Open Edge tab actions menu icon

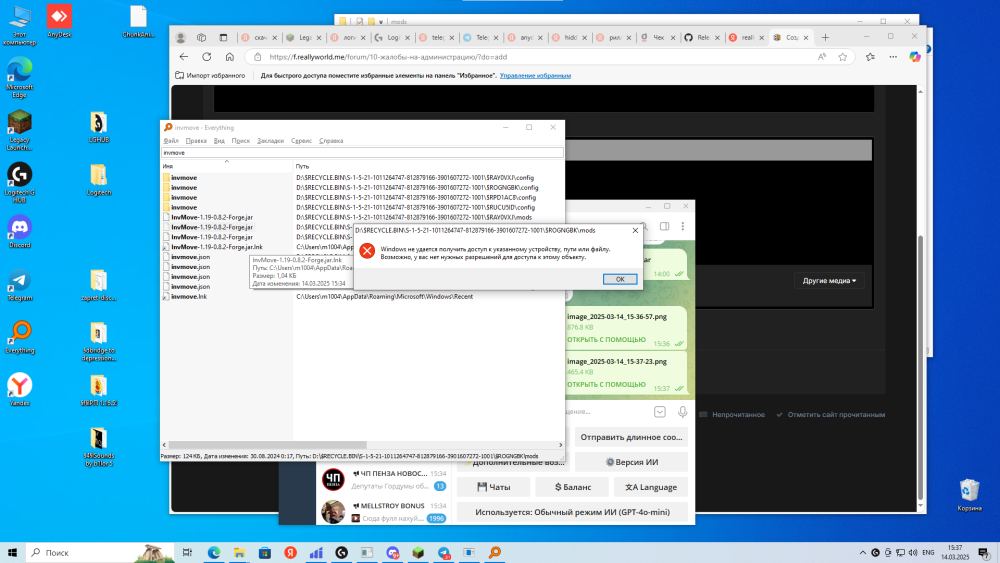click(x=223, y=38)
